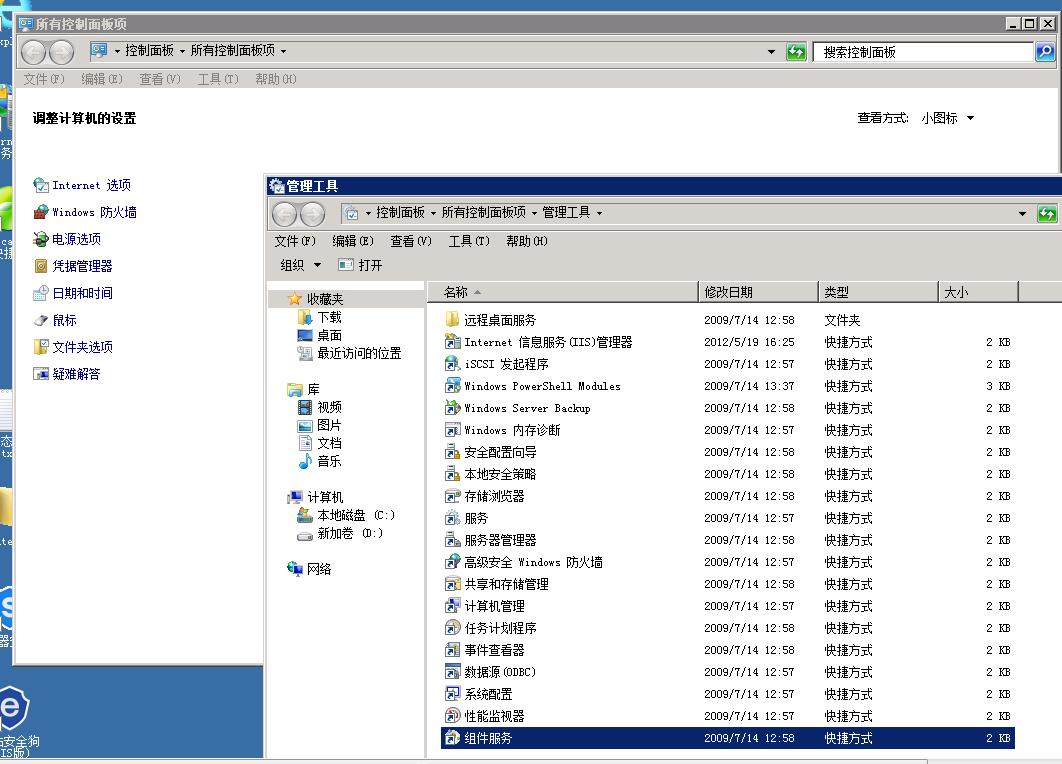Image resolution: width=1062 pixels, height=764 pixels.
Task: Click the 任务计划程序 shortcut icon
Action: [452, 628]
